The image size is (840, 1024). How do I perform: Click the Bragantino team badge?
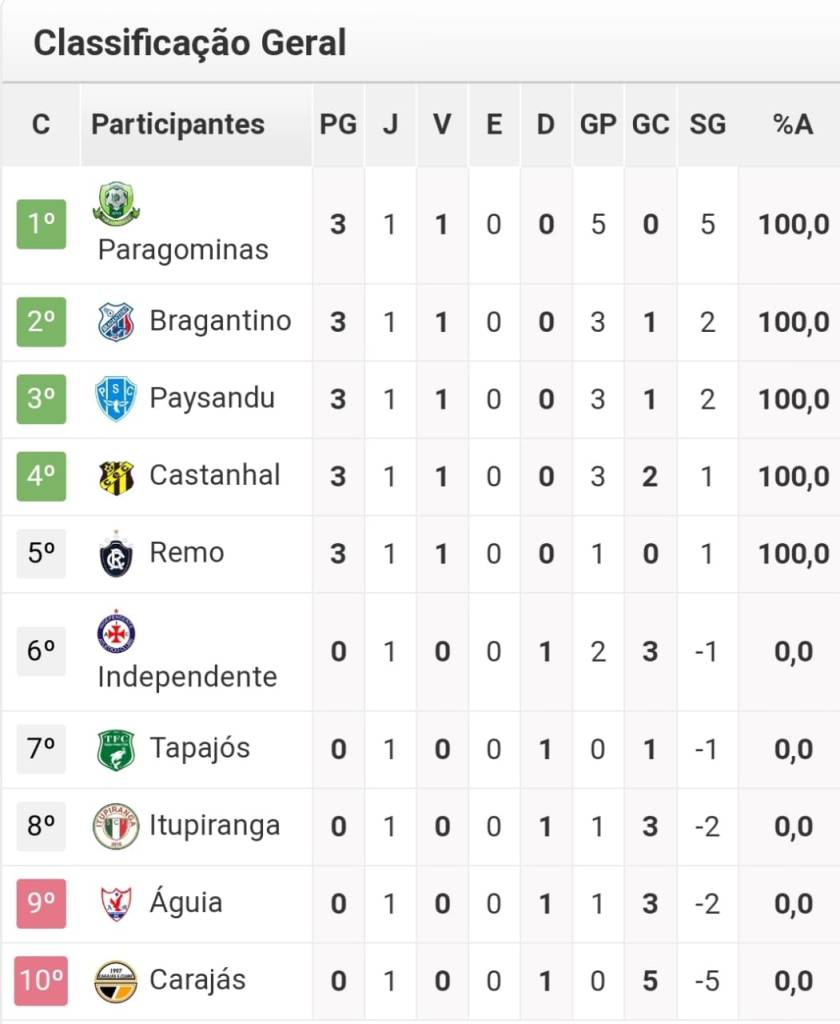(116, 321)
